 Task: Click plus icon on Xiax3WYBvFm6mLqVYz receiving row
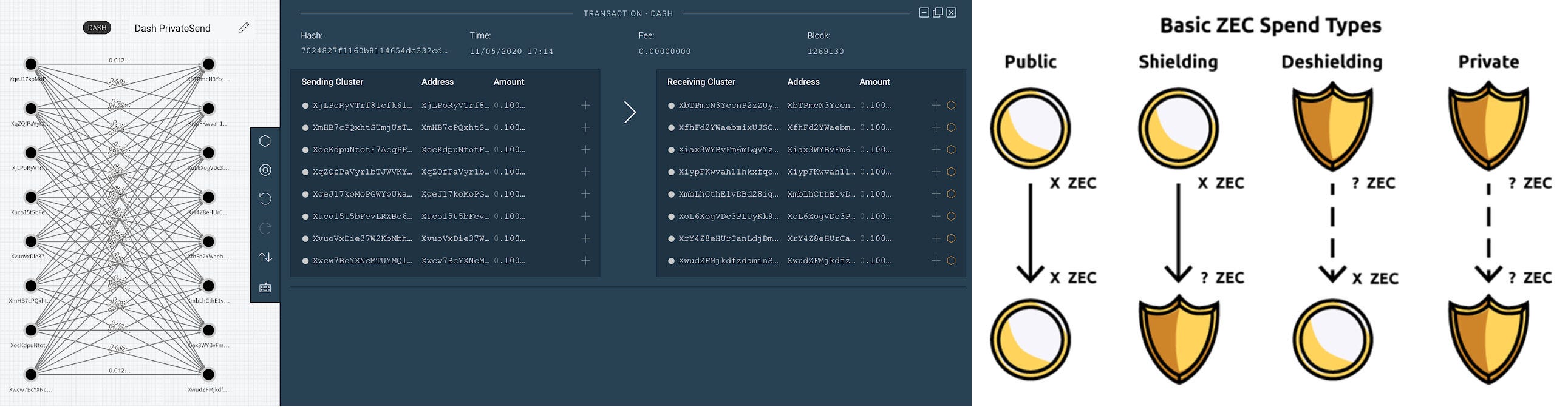936,150
